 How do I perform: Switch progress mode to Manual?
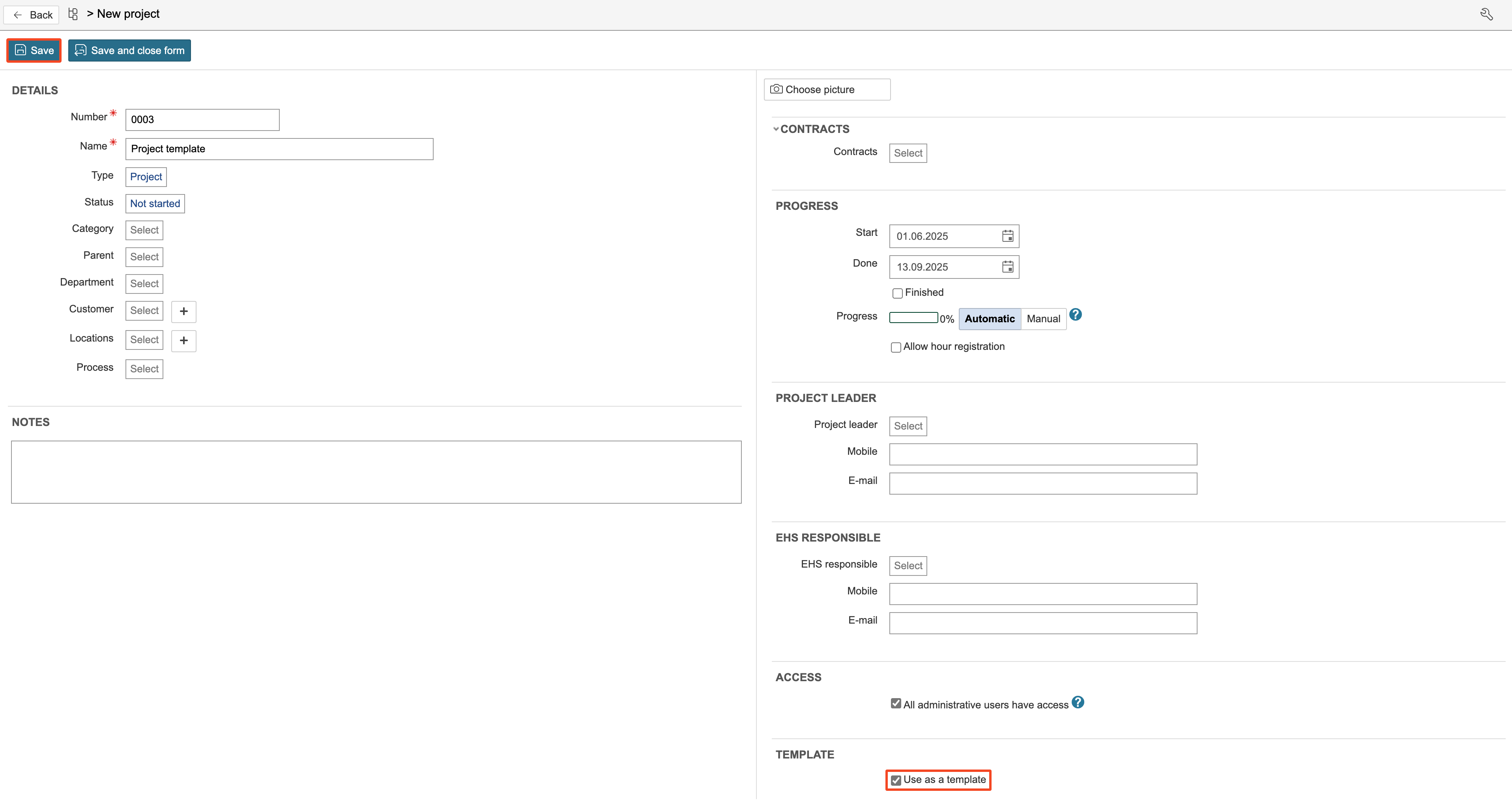[x=1043, y=319]
